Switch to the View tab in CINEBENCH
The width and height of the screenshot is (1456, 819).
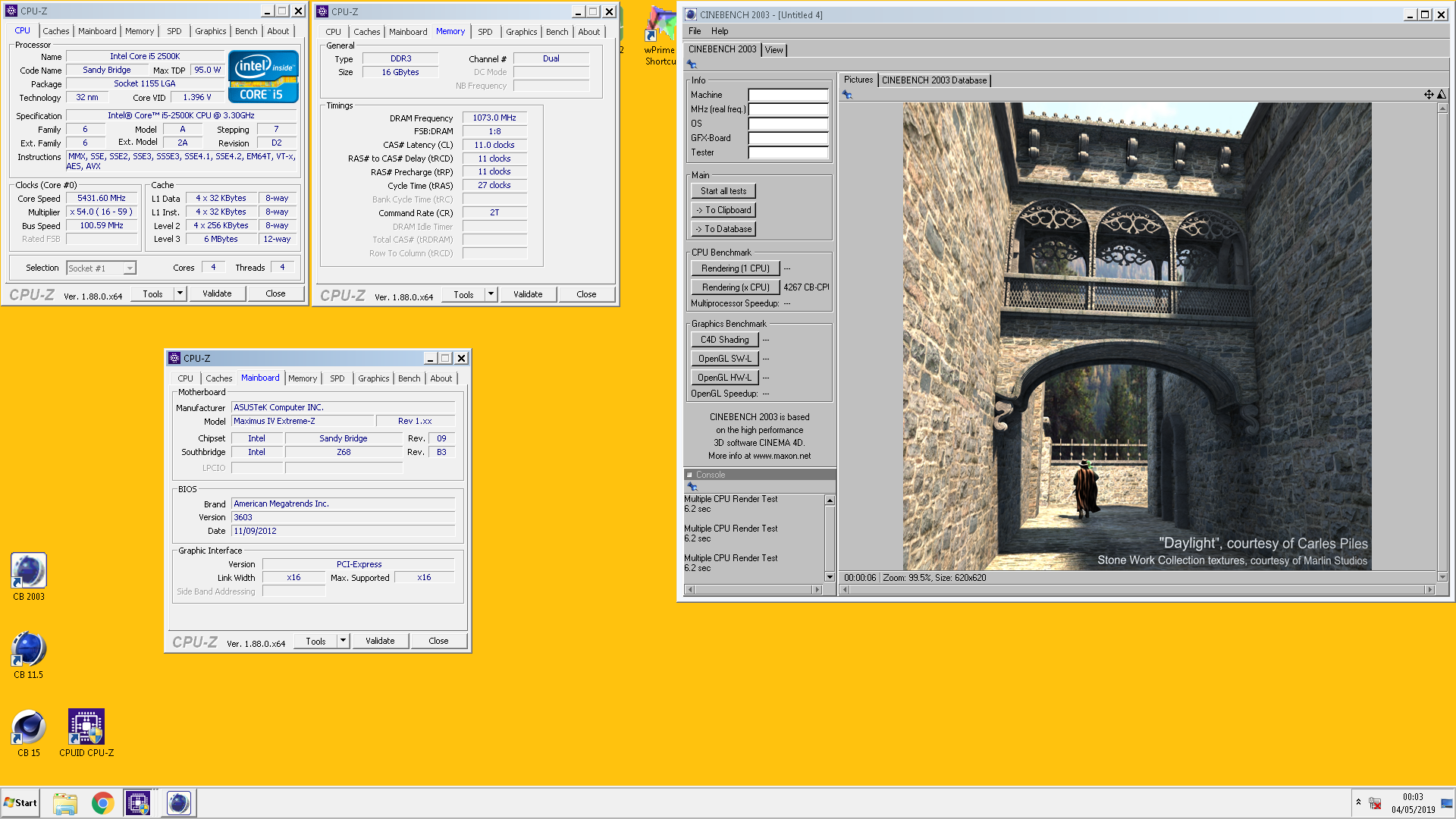773,50
